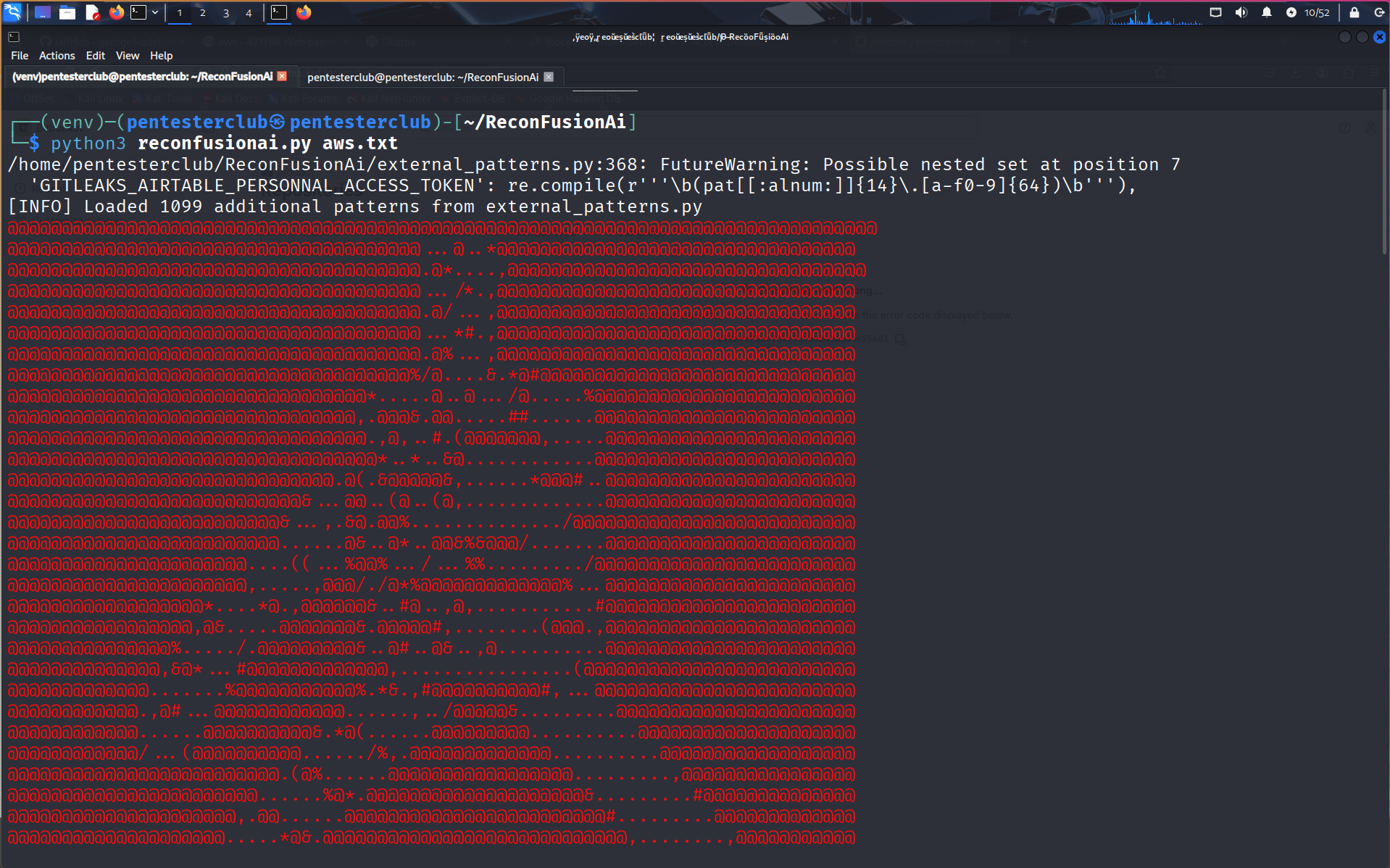This screenshot has height=868, width=1390.
Task: Launch Firefox from the panel launcher
Action: [x=116, y=12]
